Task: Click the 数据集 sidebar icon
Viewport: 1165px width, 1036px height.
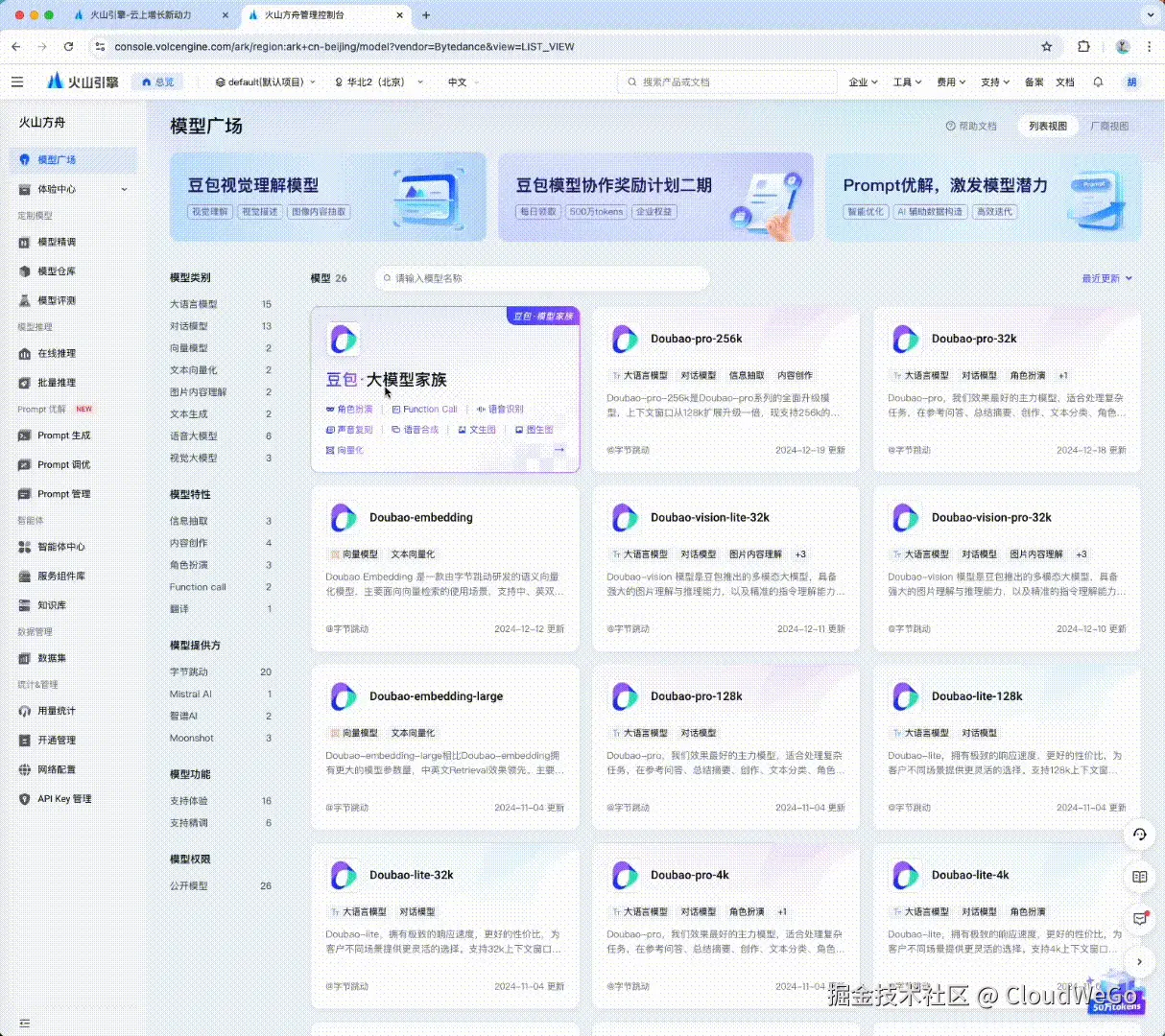Action: pos(25,658)
